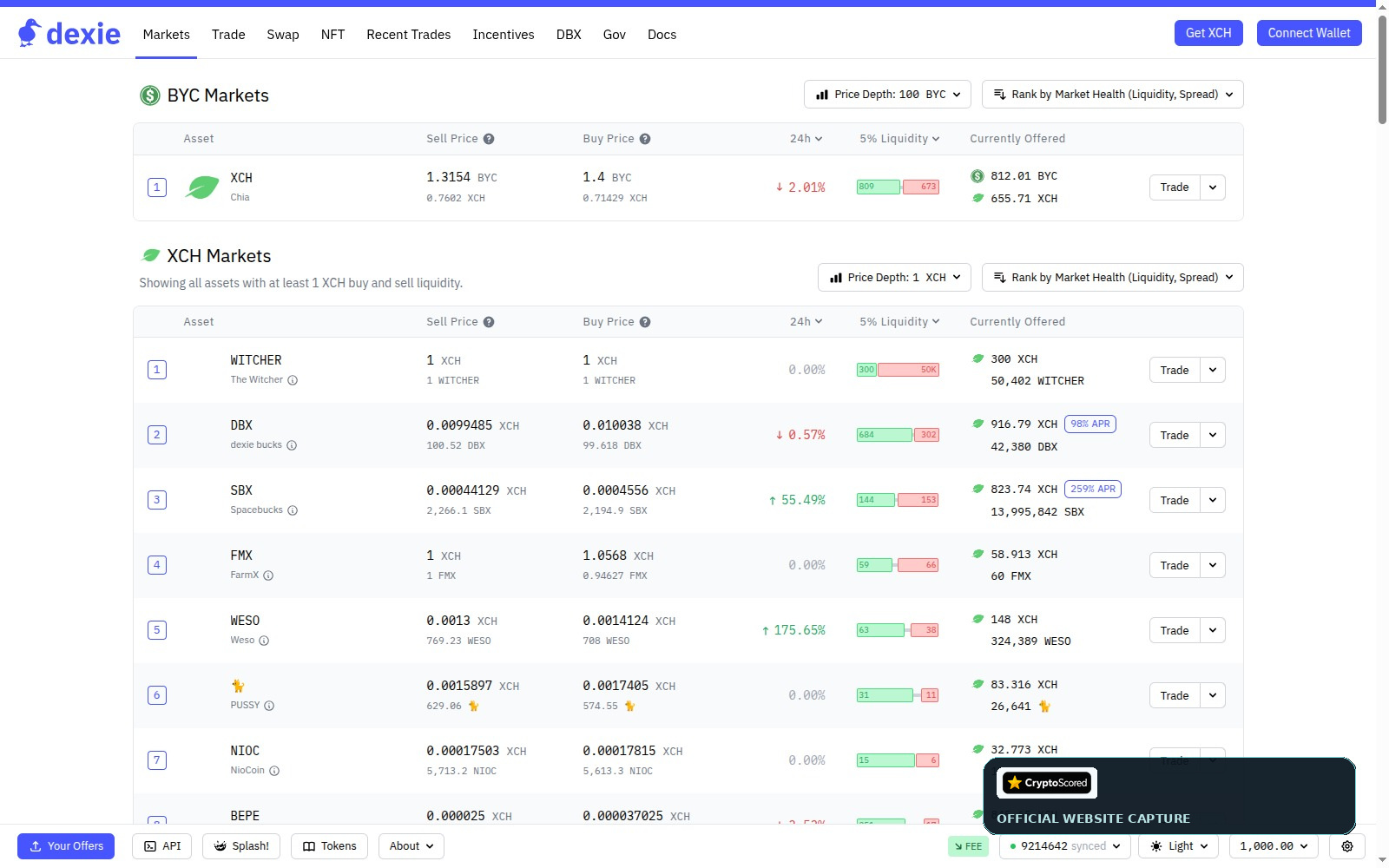Click the cat emoji icon for PUSSY asset
The height and width of the screenshot is (868, 1389).
pos(238,686)
